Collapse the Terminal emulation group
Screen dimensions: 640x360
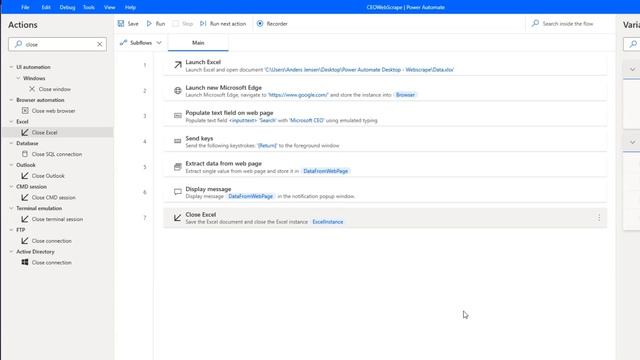pyautogui.click(x=11, y=208)
